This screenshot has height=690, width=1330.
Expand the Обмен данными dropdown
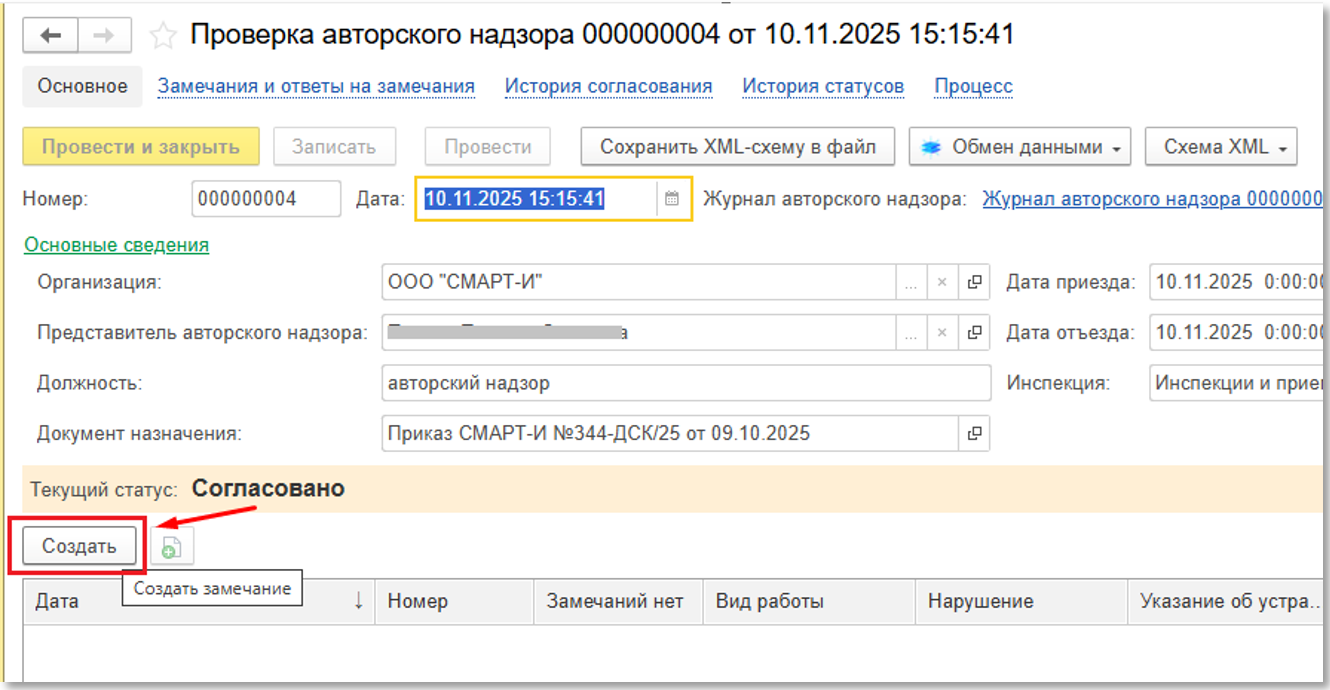[1019, 147]
